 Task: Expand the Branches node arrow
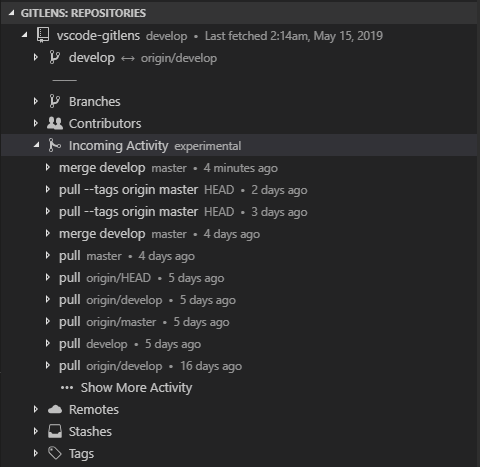point(36,101)
